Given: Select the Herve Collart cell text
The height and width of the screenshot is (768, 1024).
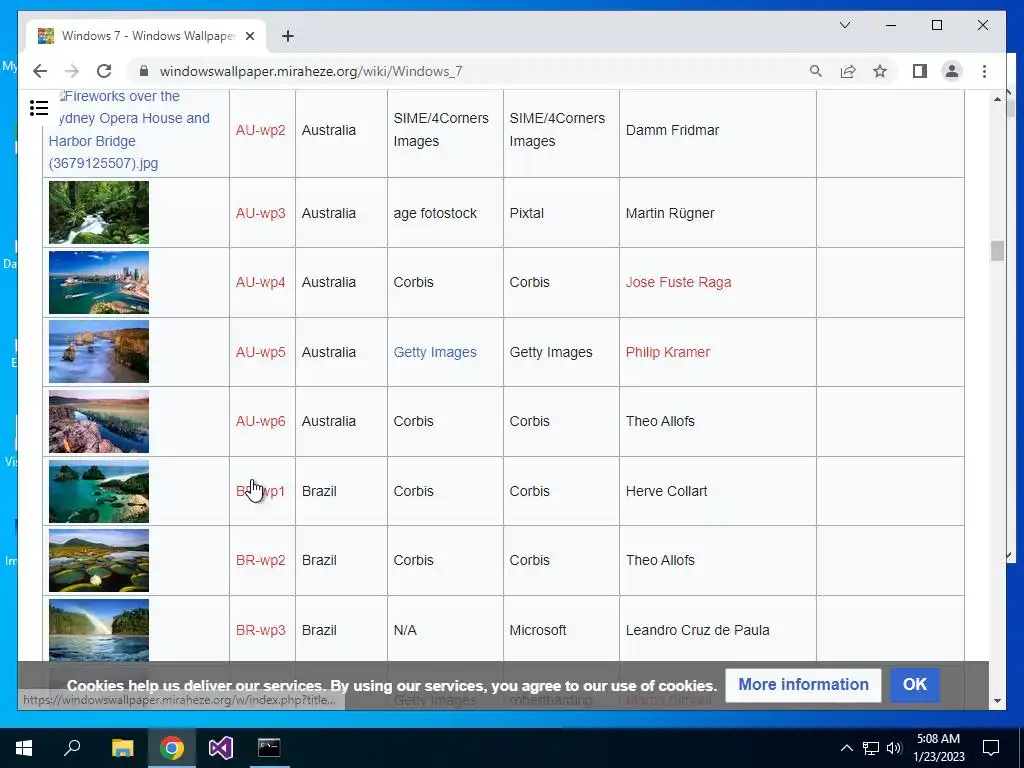Looking at the screenshot, I should [x=666, y=491].
